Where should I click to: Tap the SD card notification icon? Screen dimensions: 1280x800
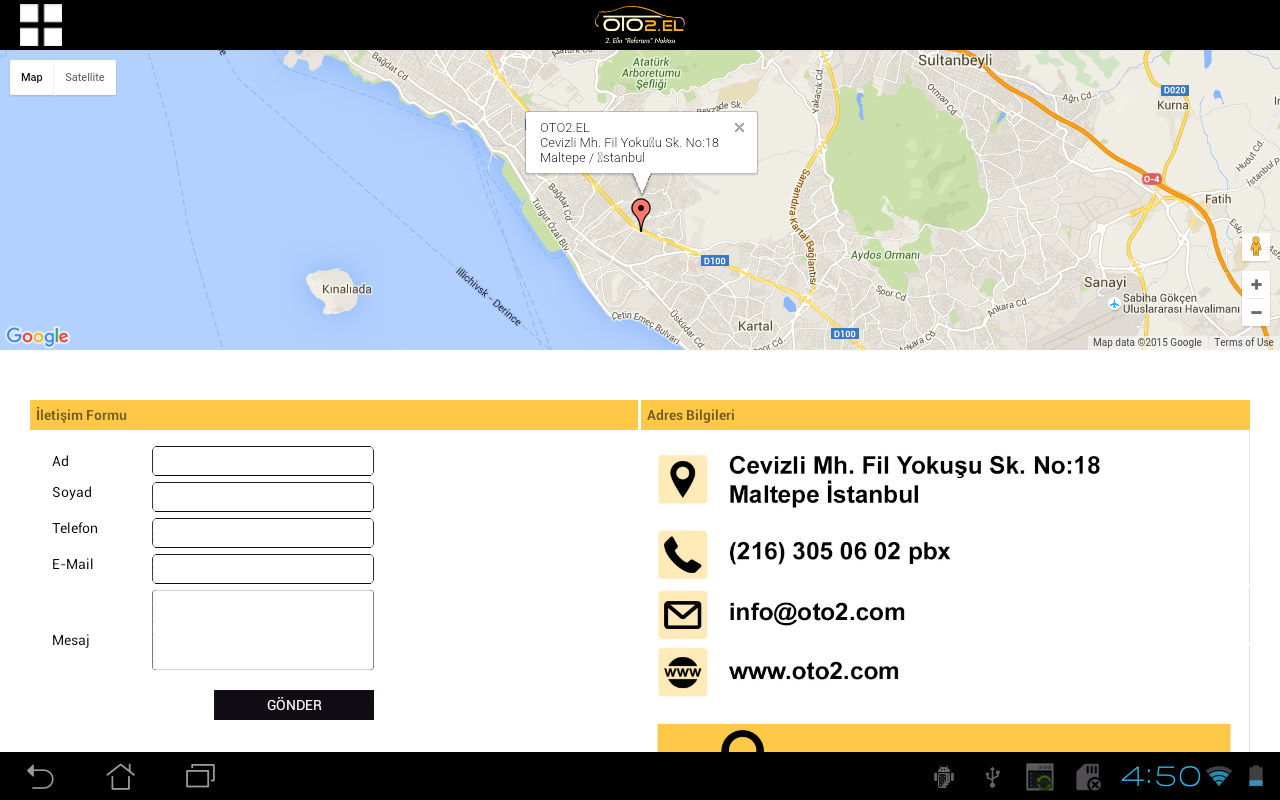tap(1088, 777)
